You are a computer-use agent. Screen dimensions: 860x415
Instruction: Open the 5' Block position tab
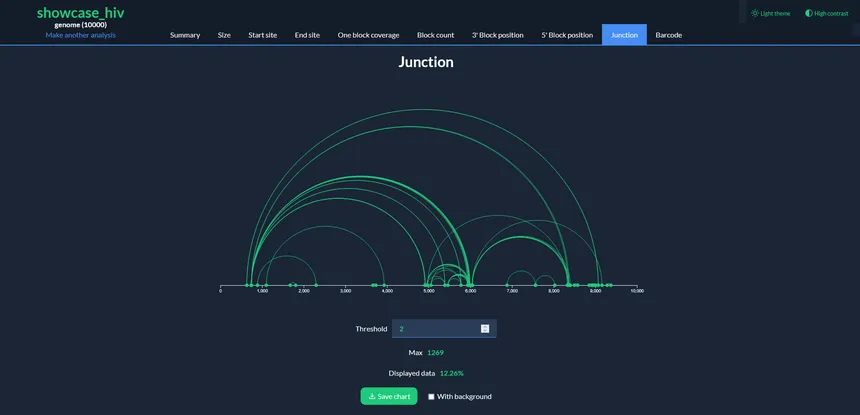[x=567, y=35]
